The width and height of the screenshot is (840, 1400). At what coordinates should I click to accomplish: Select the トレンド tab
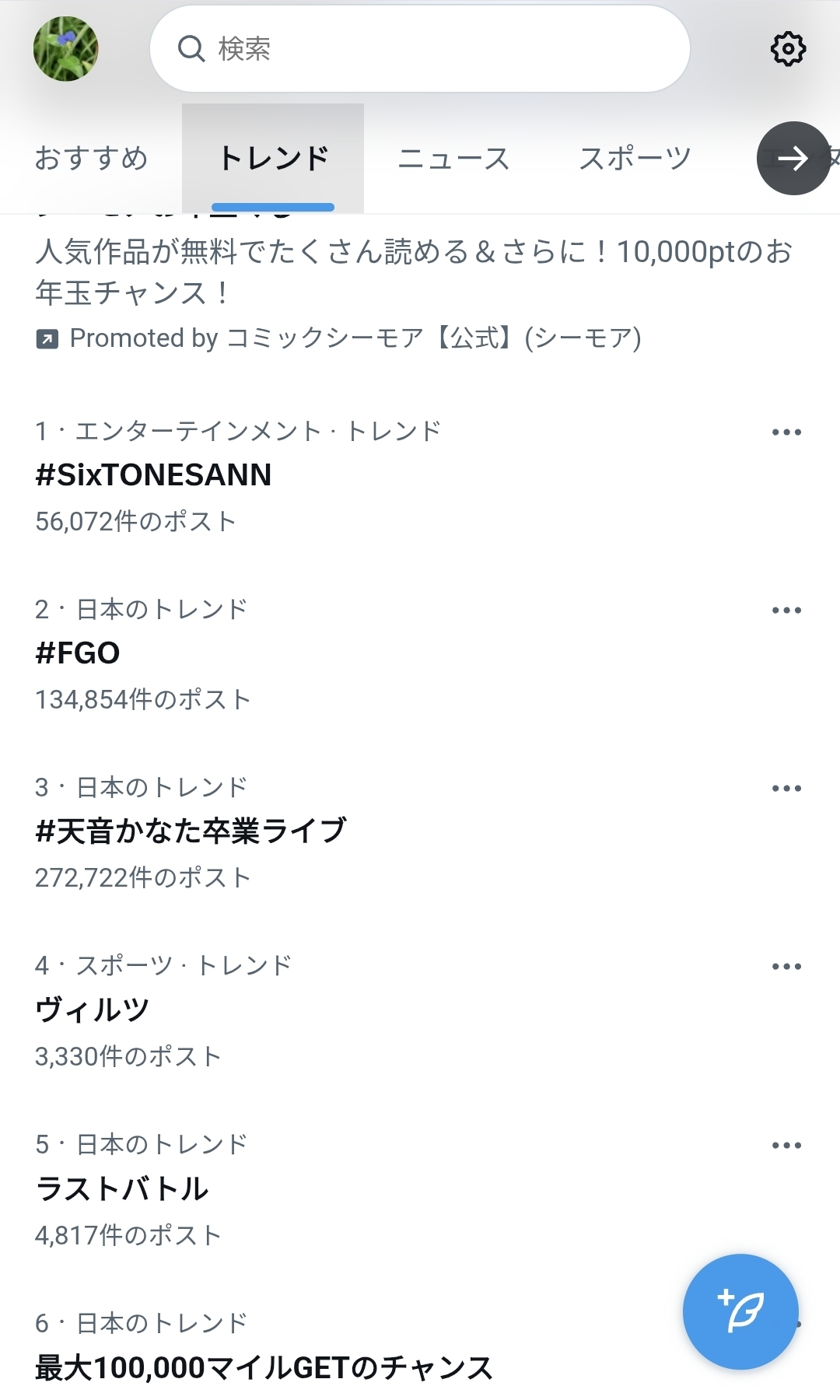tap(273, 159)
